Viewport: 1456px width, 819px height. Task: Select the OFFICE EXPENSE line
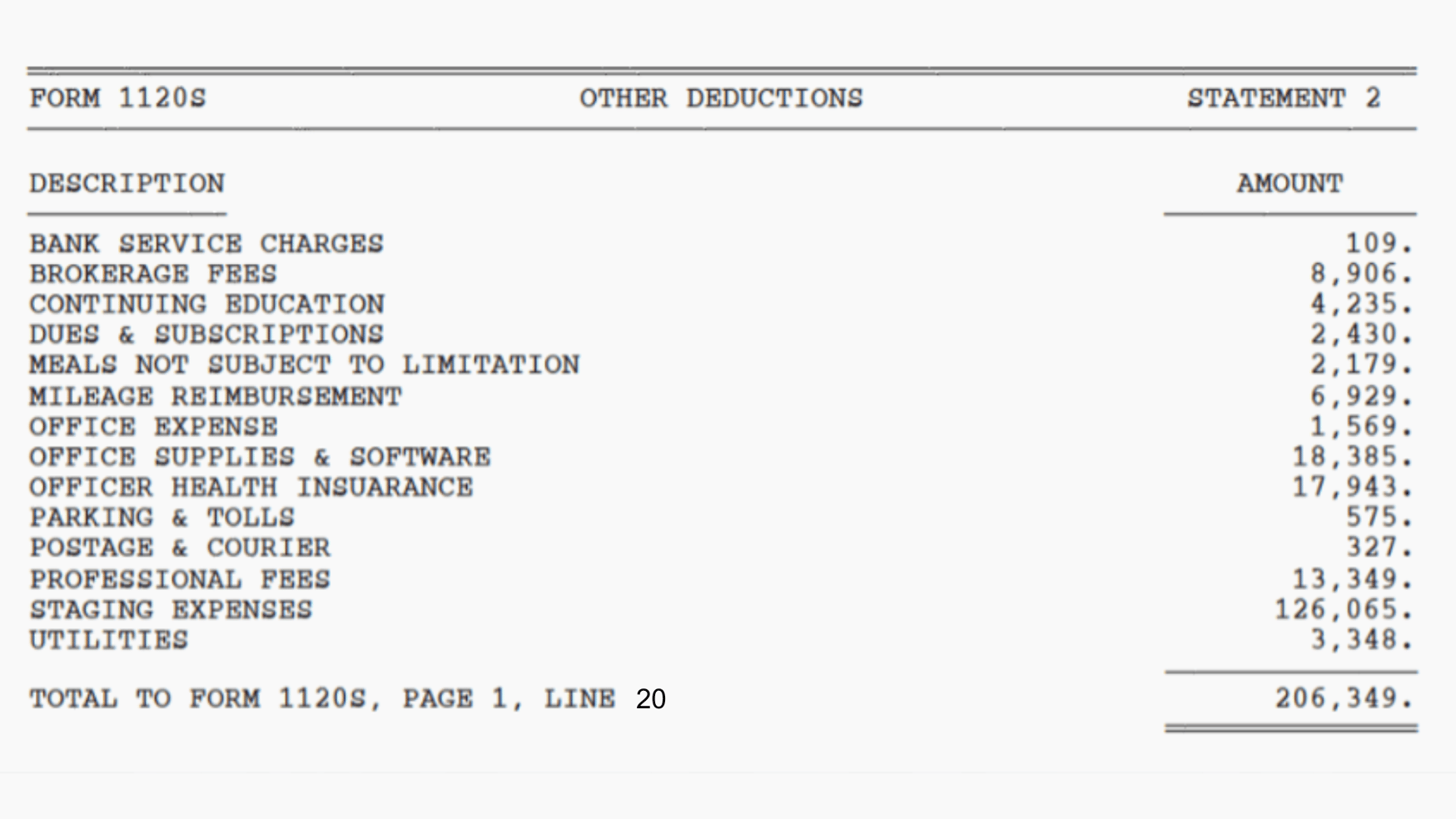click(721, 427)
